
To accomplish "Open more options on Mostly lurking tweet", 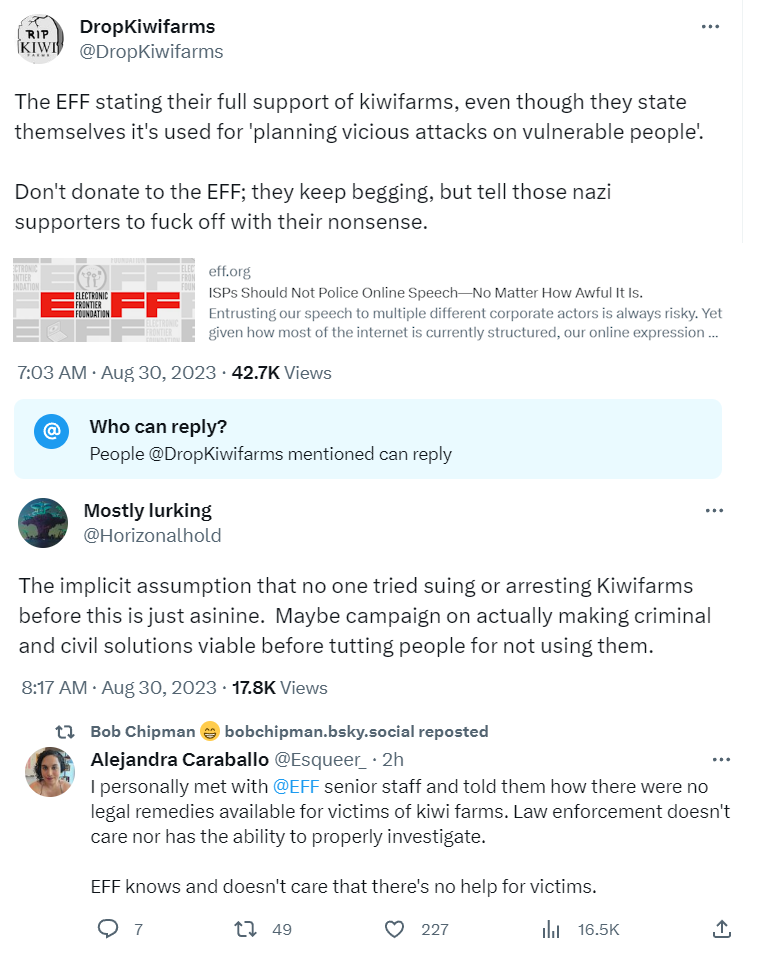I will [713, 510].
